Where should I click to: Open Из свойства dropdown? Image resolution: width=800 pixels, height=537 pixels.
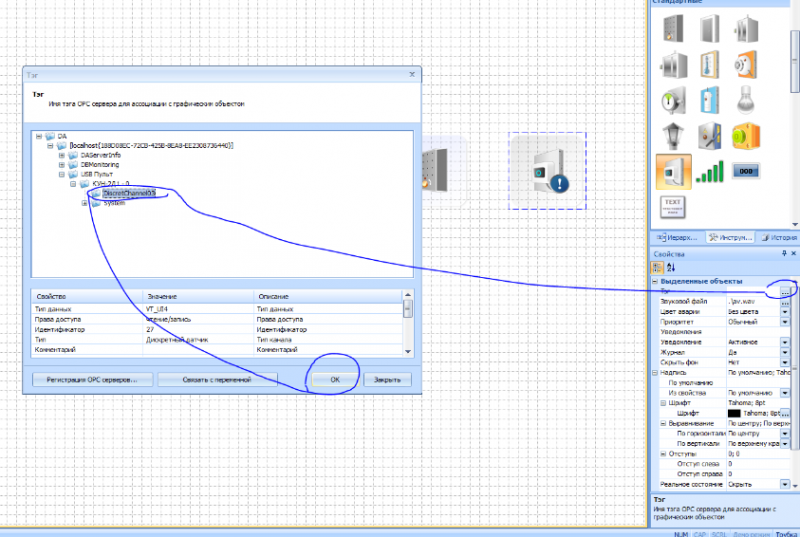point(785,393)
